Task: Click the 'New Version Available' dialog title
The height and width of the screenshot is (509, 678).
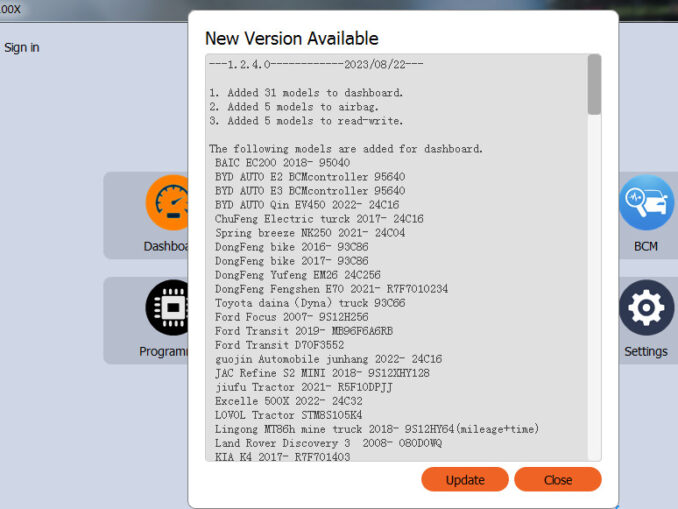Action: coord(291,39)
